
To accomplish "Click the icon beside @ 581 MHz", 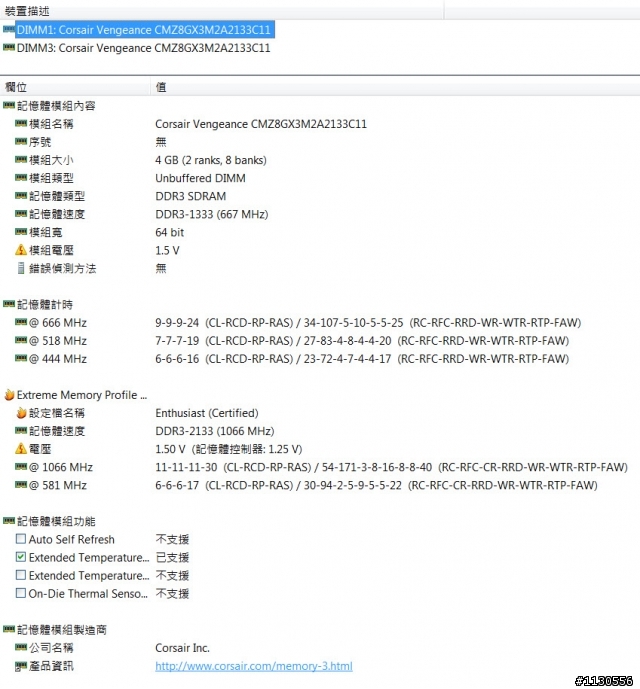I will coord(21,484).
